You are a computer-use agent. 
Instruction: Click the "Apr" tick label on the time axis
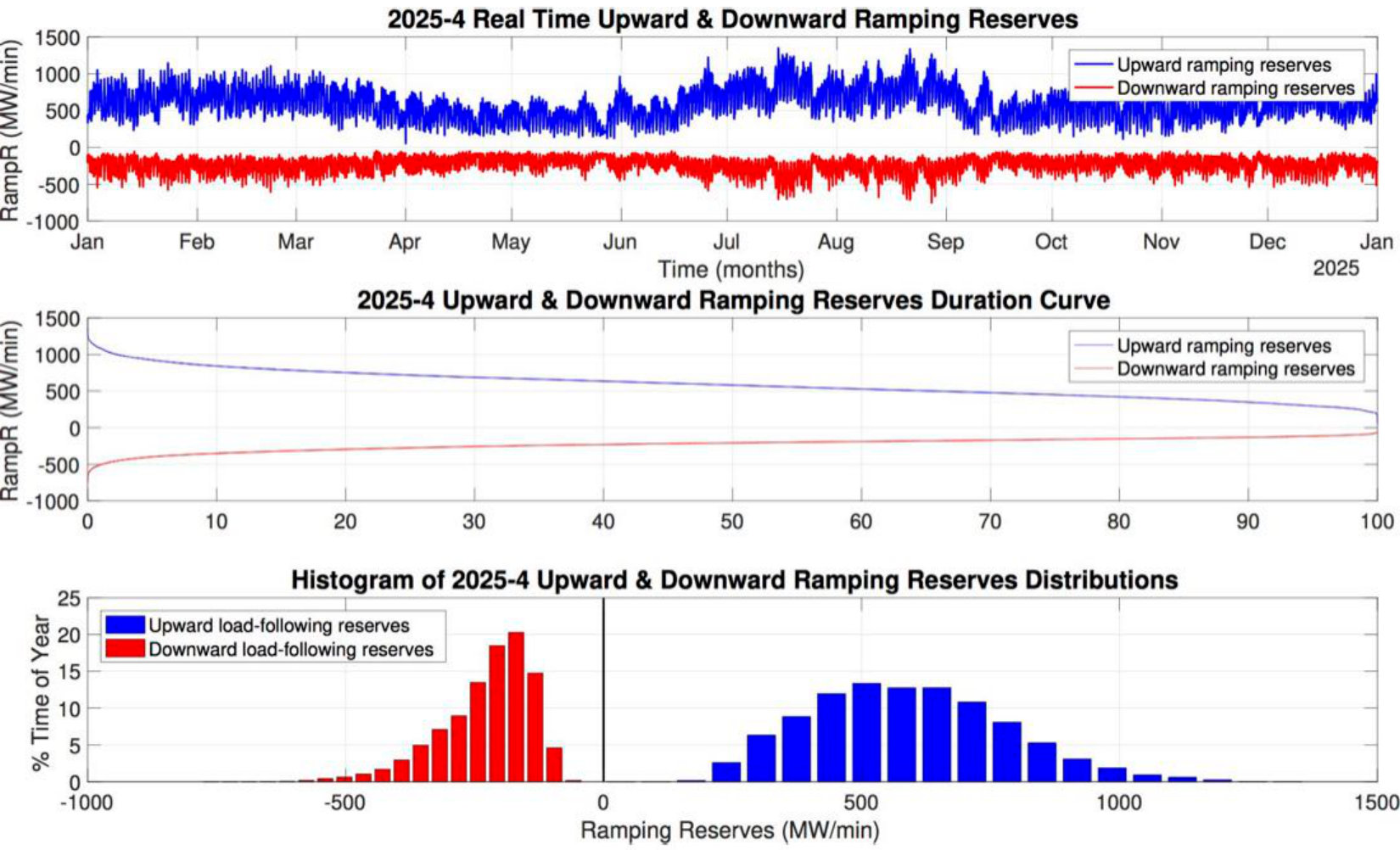405,242
